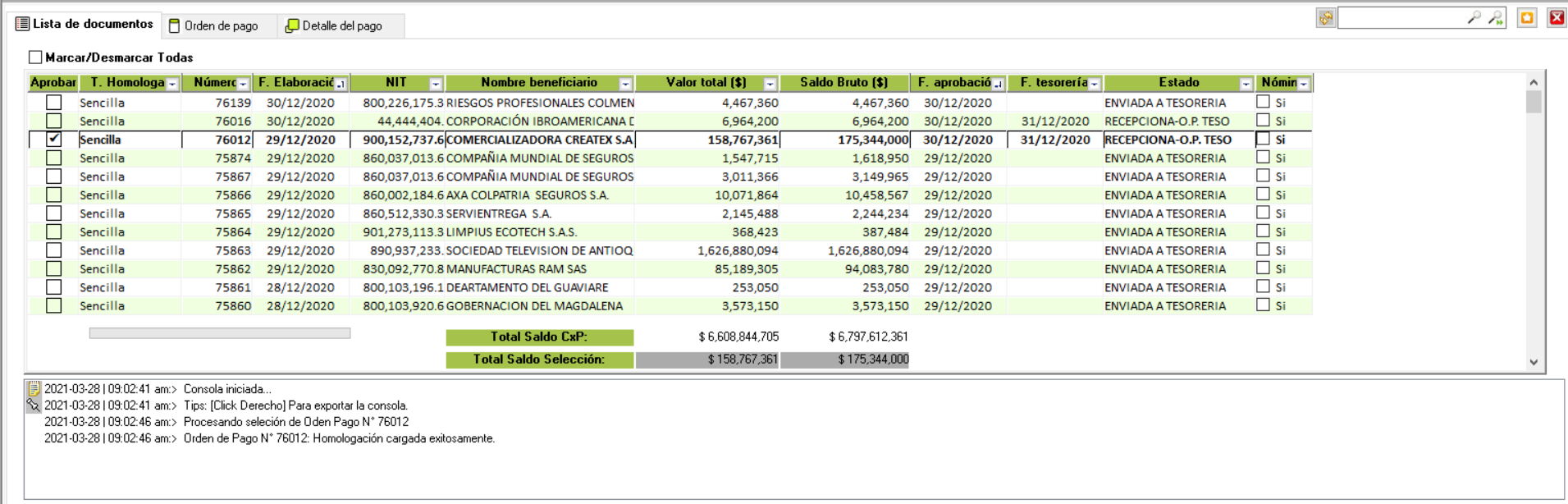Click the orange star favorites icon
The width and height of the screenshot is (1568, 504).
point(1526,18)
